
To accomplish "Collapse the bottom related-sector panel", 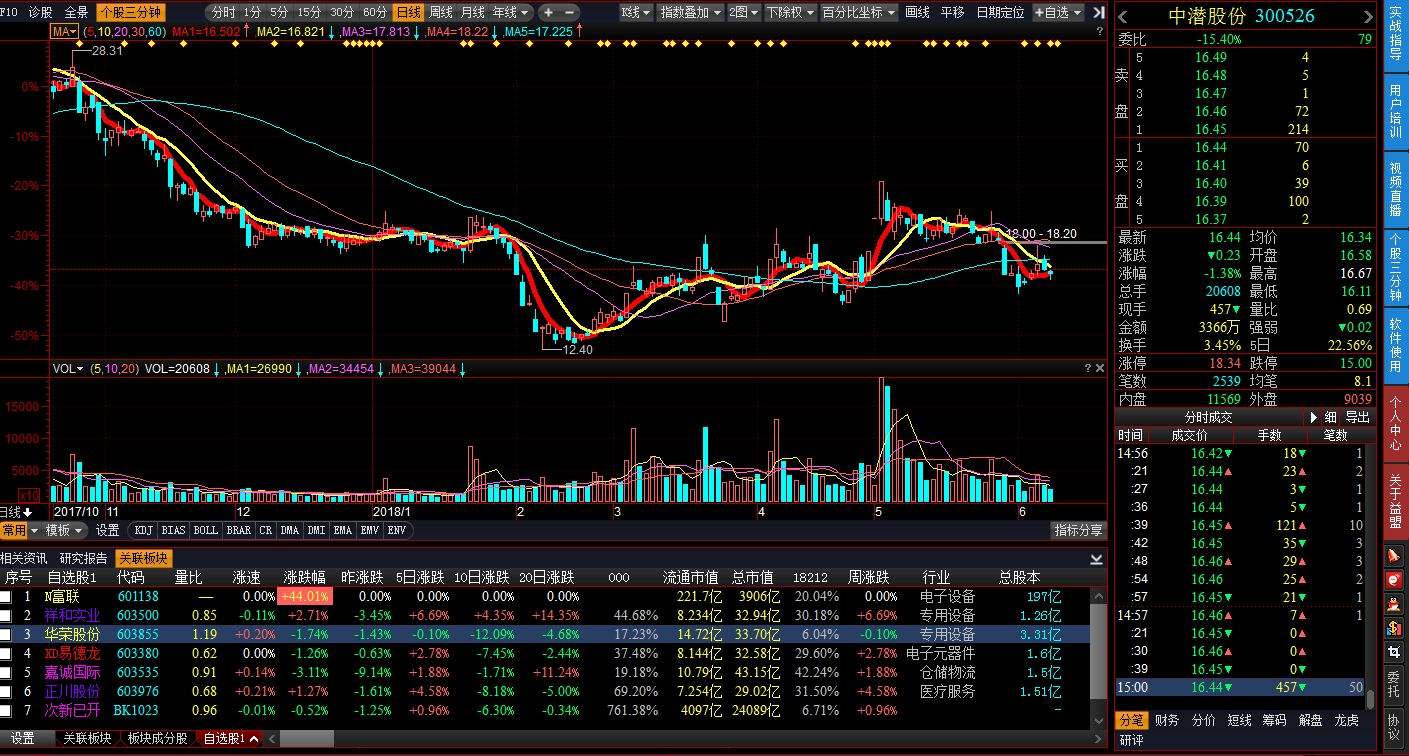I will (x=1096, y=558).
